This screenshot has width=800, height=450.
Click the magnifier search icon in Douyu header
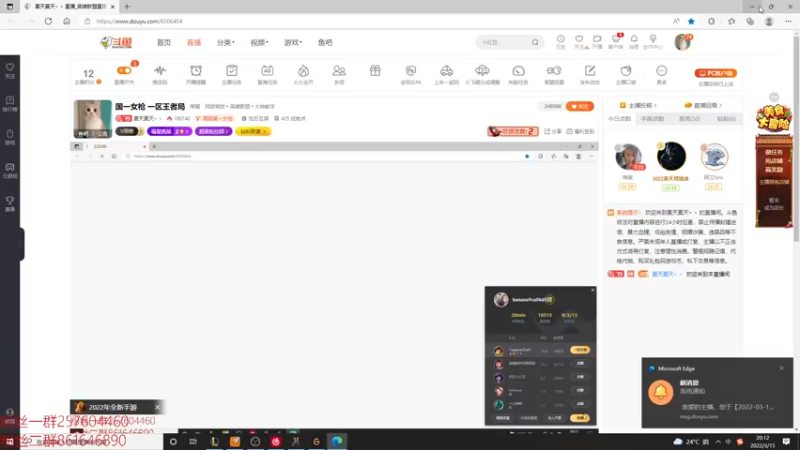tap(535, 42)
